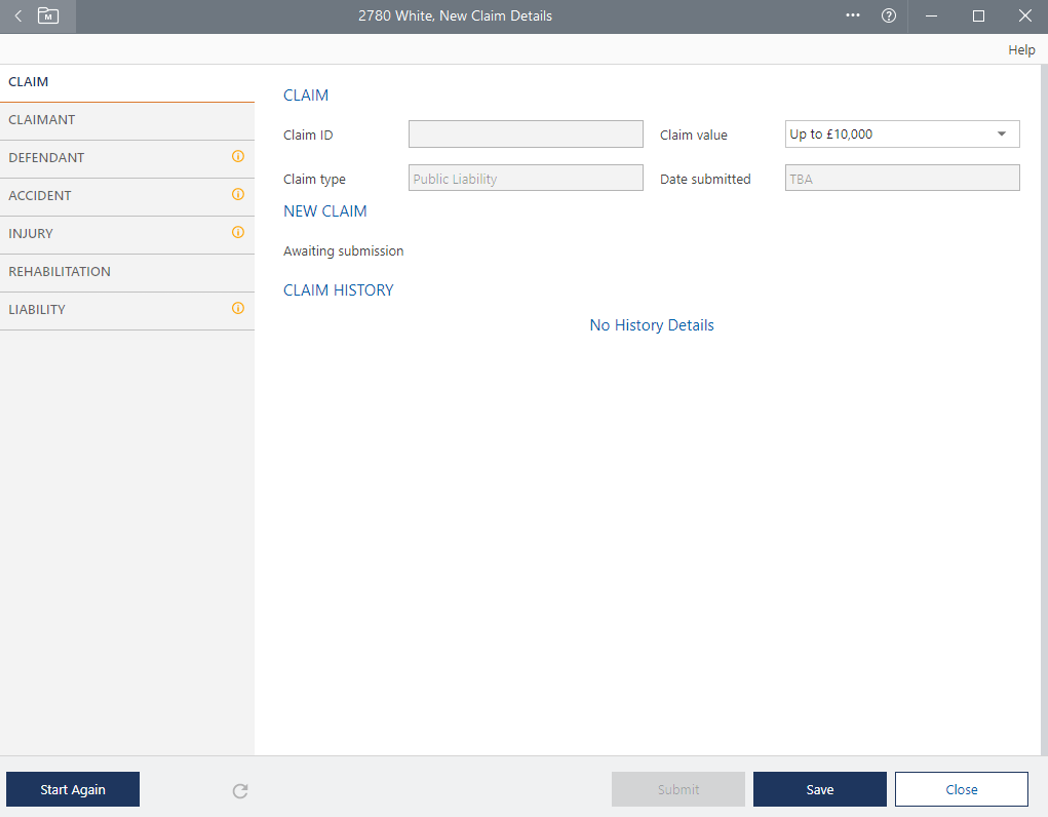Click the Close button at bottom
Image resolution: width=1048 pixels, height=817 pixels.
point(961,789)
